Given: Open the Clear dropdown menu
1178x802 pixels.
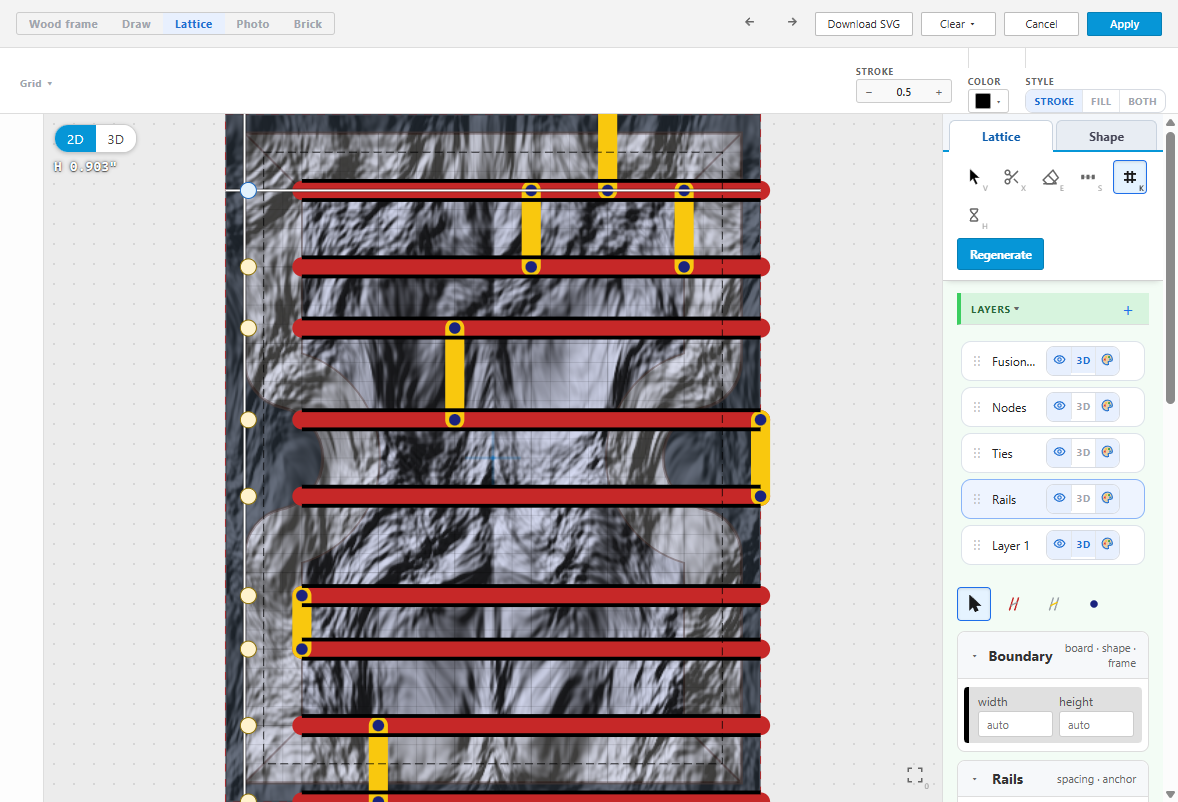Looking at the screenshot, I should (958, 24).
